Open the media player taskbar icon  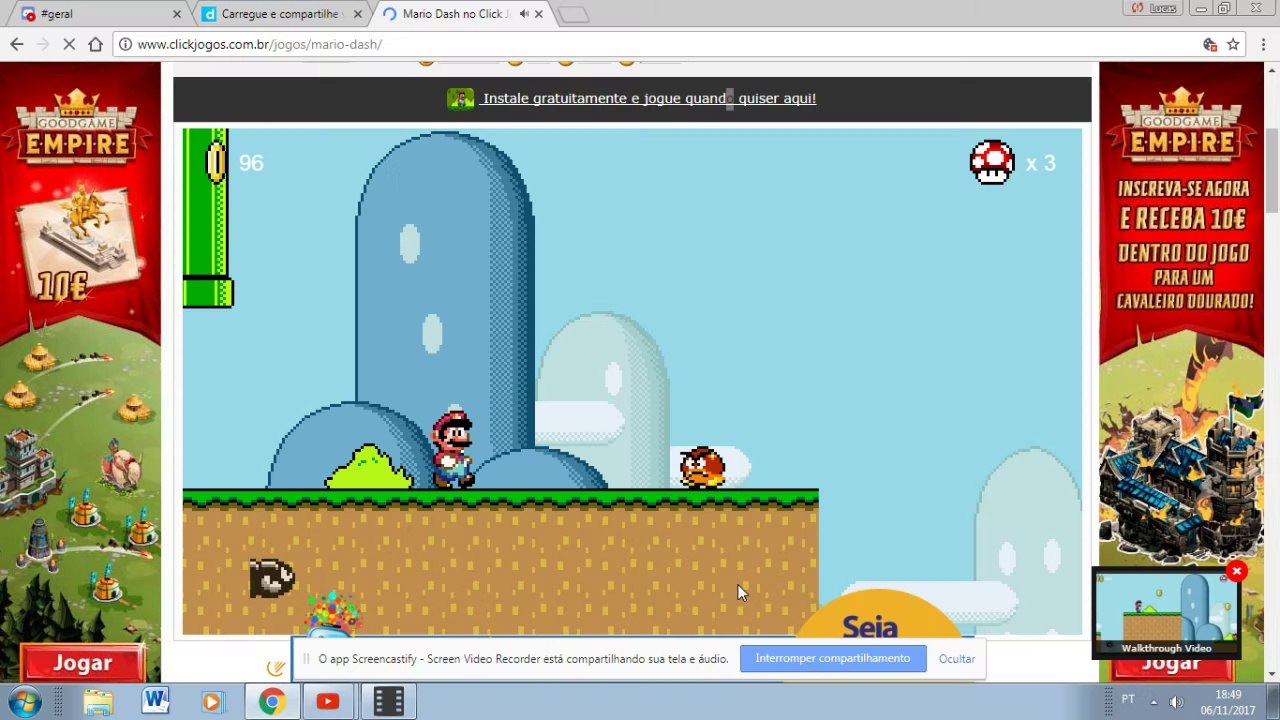point(211,702)
